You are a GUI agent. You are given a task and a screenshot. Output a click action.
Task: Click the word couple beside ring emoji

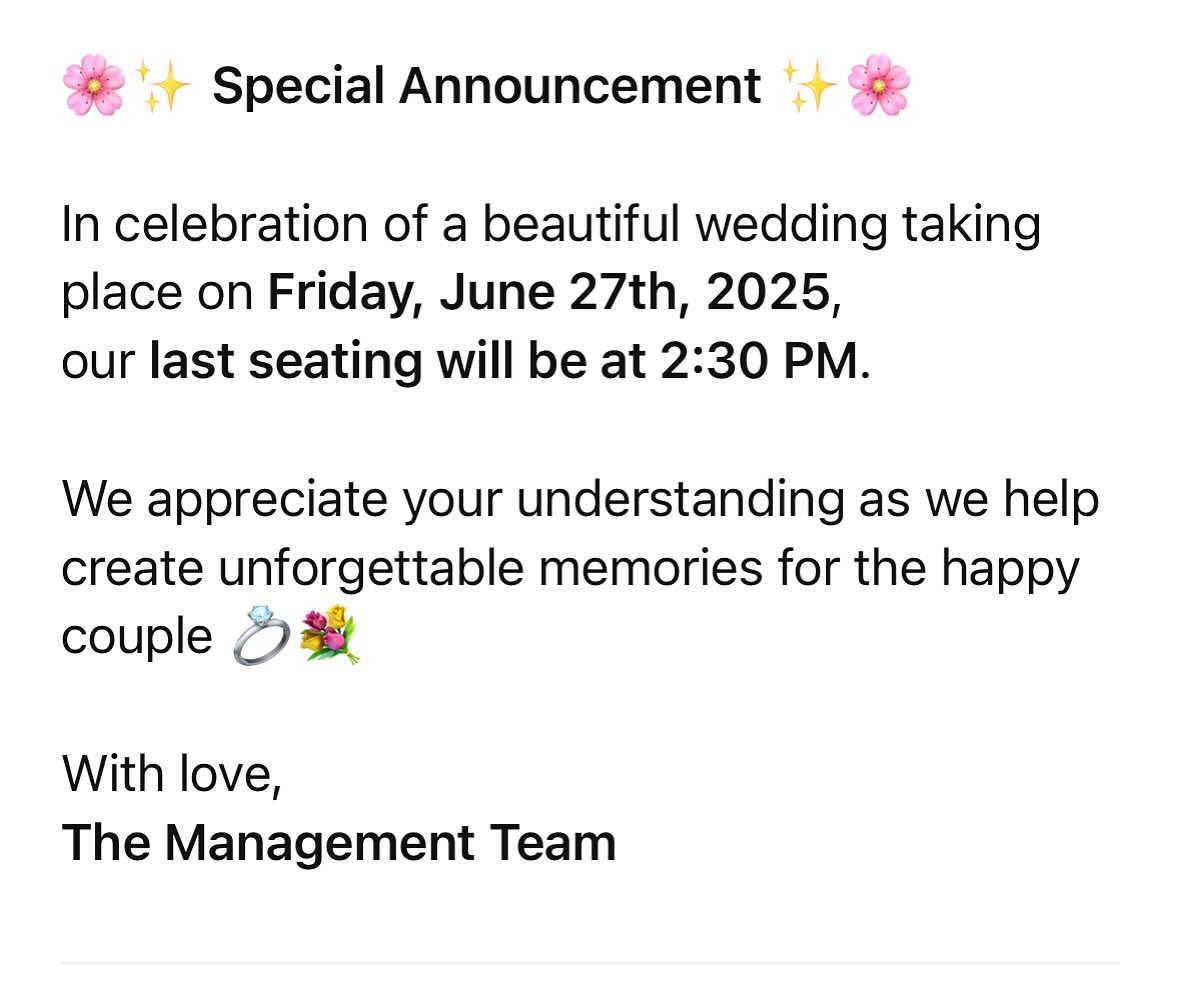point(137,637)
